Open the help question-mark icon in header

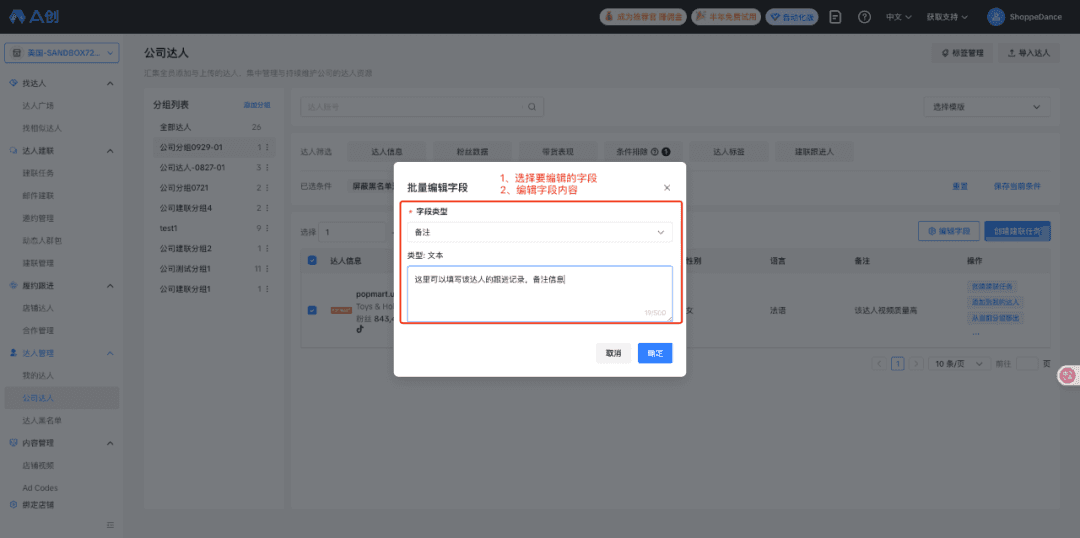pos(864,17)
